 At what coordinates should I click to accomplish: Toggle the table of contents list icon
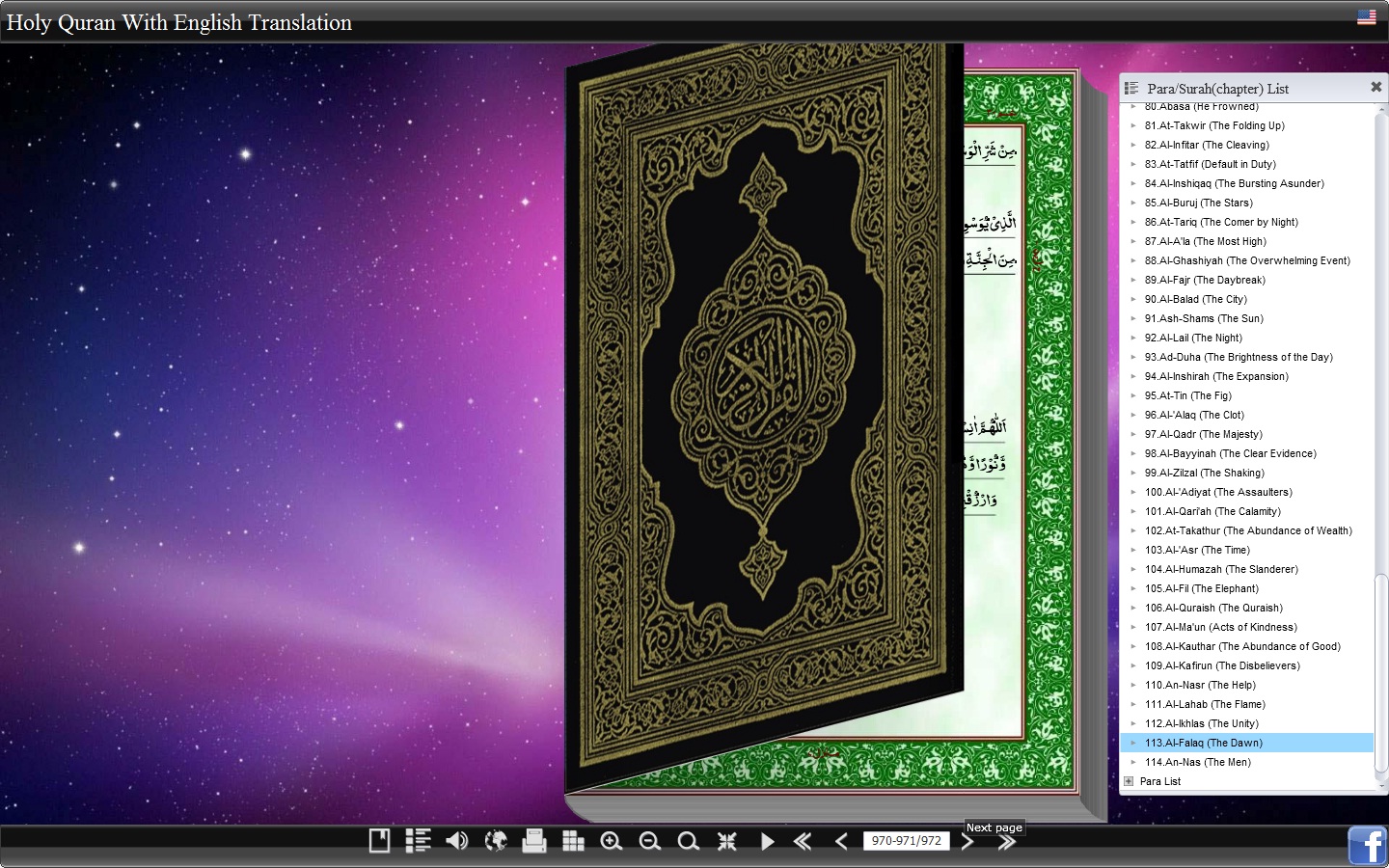[418, 841]
